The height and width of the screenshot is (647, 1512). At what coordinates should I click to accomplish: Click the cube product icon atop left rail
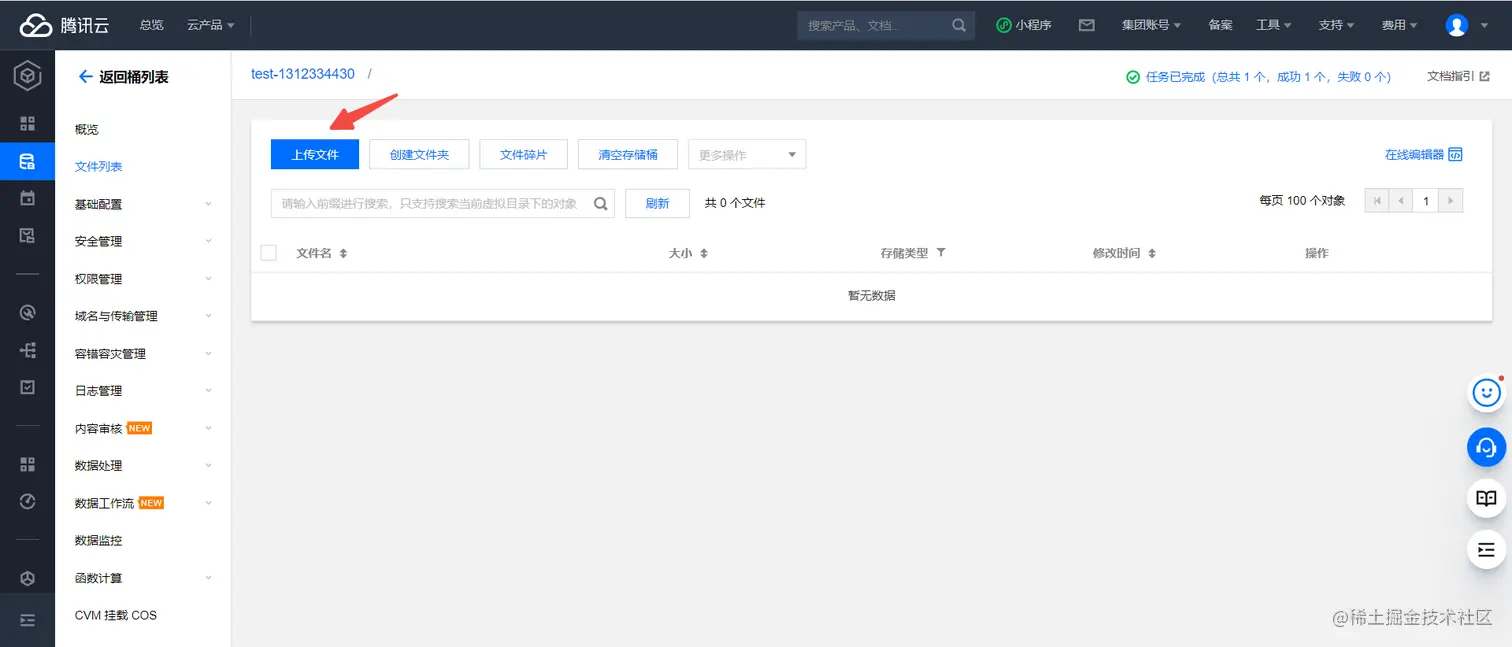click(27, 77)
